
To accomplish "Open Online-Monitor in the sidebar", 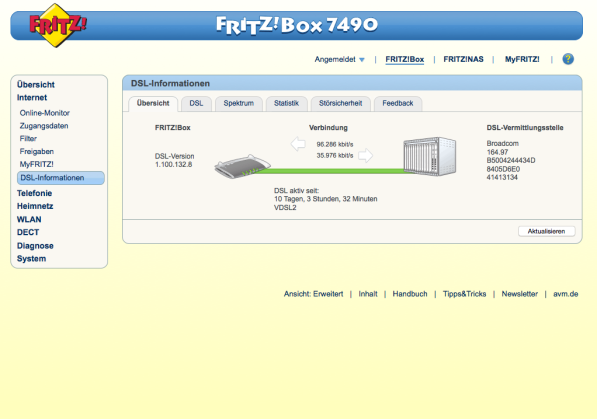I will pos(45,113).
